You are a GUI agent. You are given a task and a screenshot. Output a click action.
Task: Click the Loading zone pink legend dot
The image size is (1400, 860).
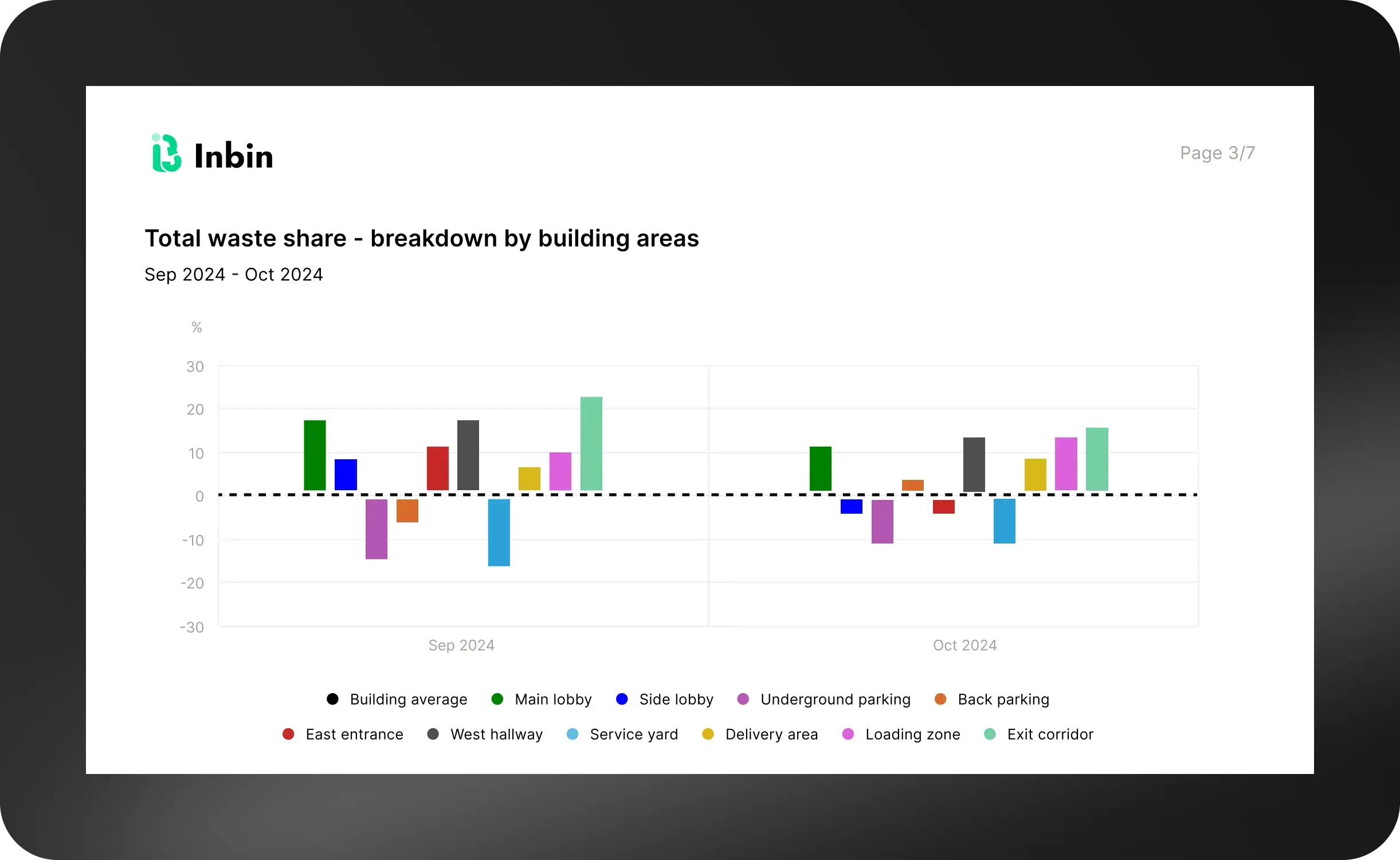tap(848, 734)
